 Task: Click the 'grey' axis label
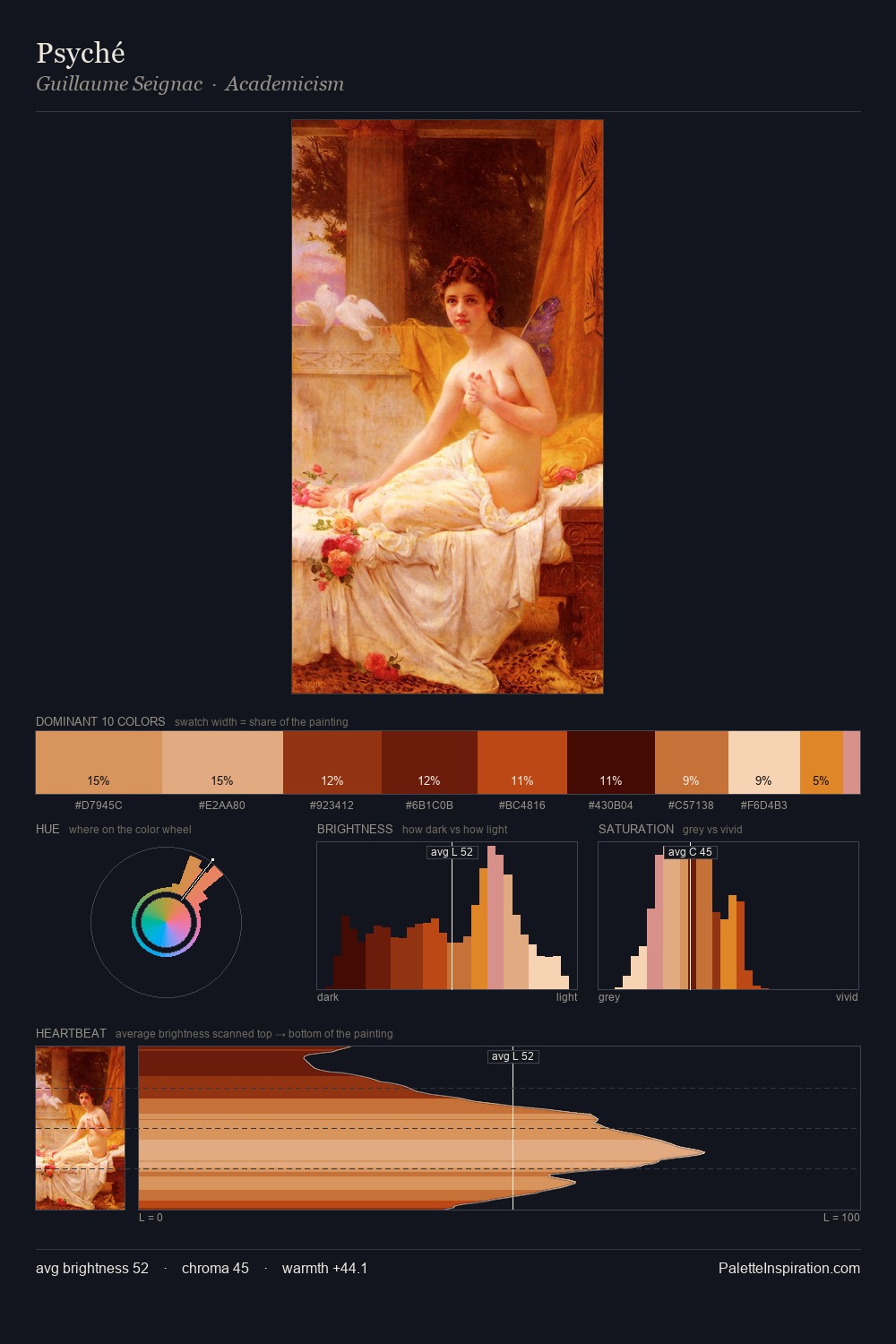[x=609, y=997]
